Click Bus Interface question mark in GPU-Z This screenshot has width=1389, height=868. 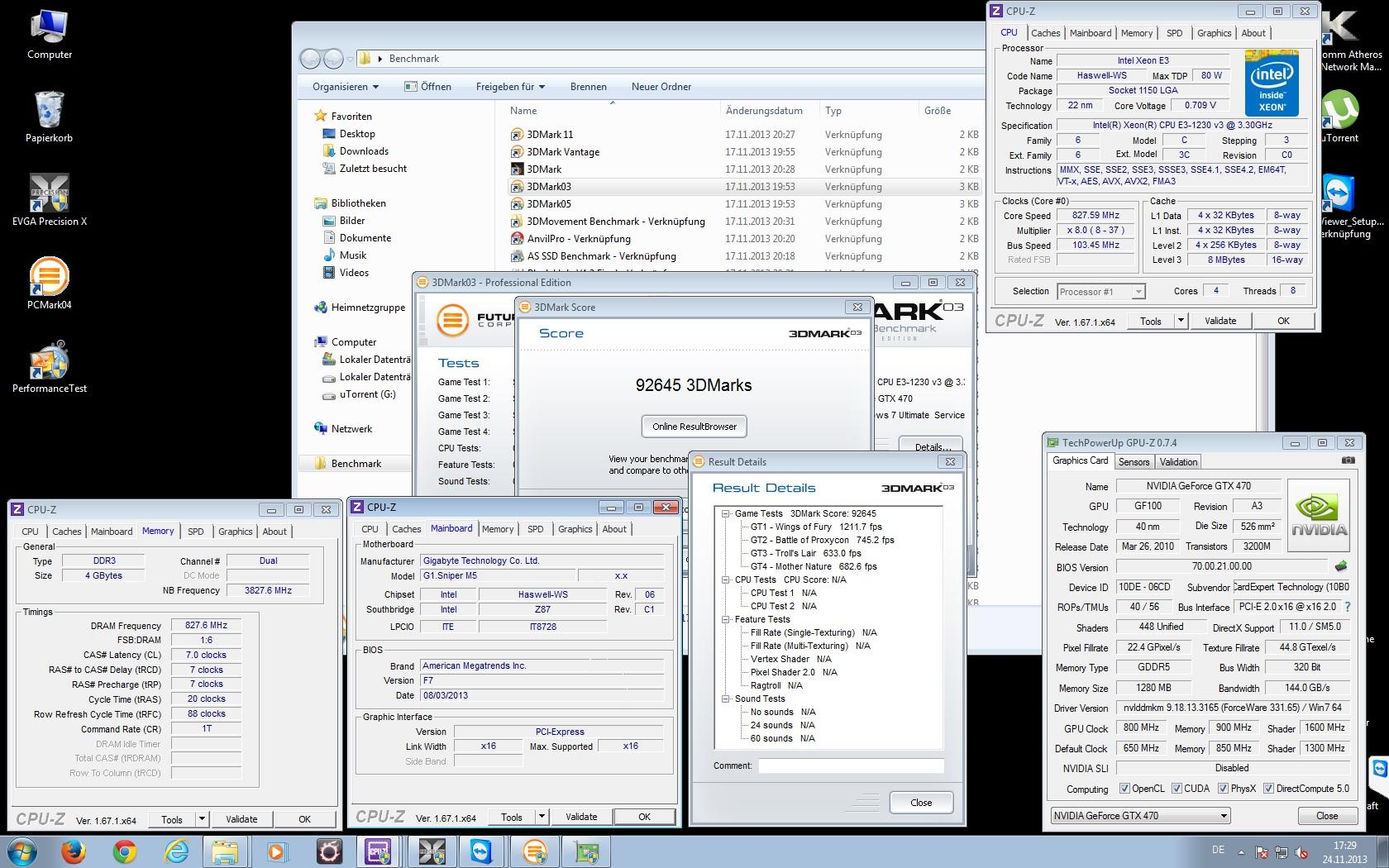coord(1348,607)
